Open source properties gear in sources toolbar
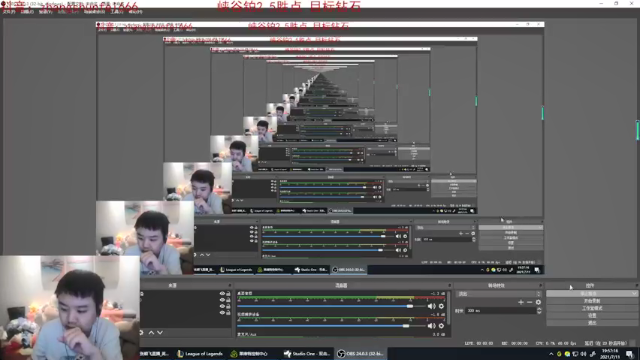Screen dimensions: 640x360 click(141, 333)
